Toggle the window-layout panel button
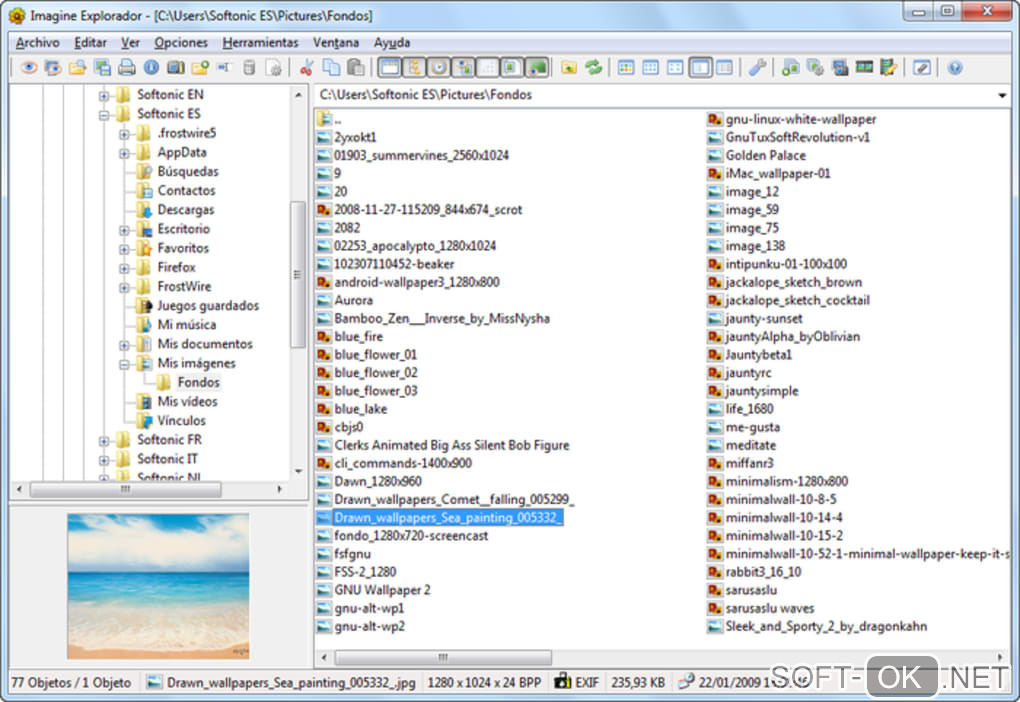The image size is (1020, 702). pos(390,68)
